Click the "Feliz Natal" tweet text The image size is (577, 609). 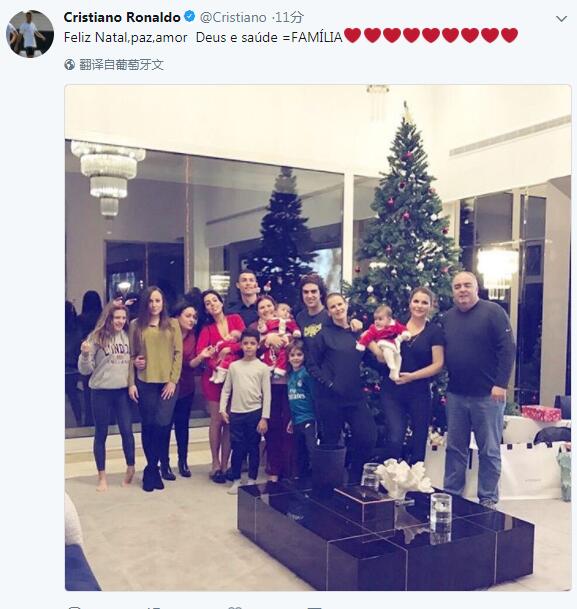(97, 38)
